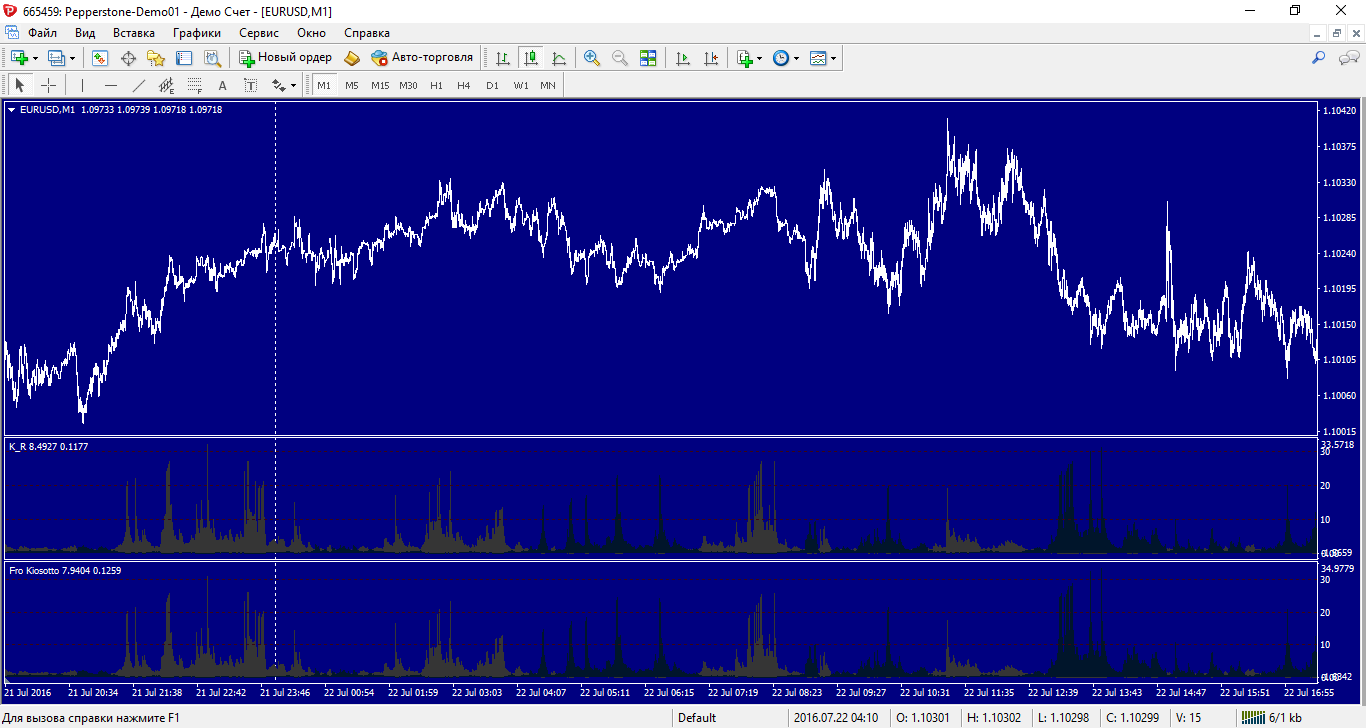Draw a vertical line tool

(82, 85)
